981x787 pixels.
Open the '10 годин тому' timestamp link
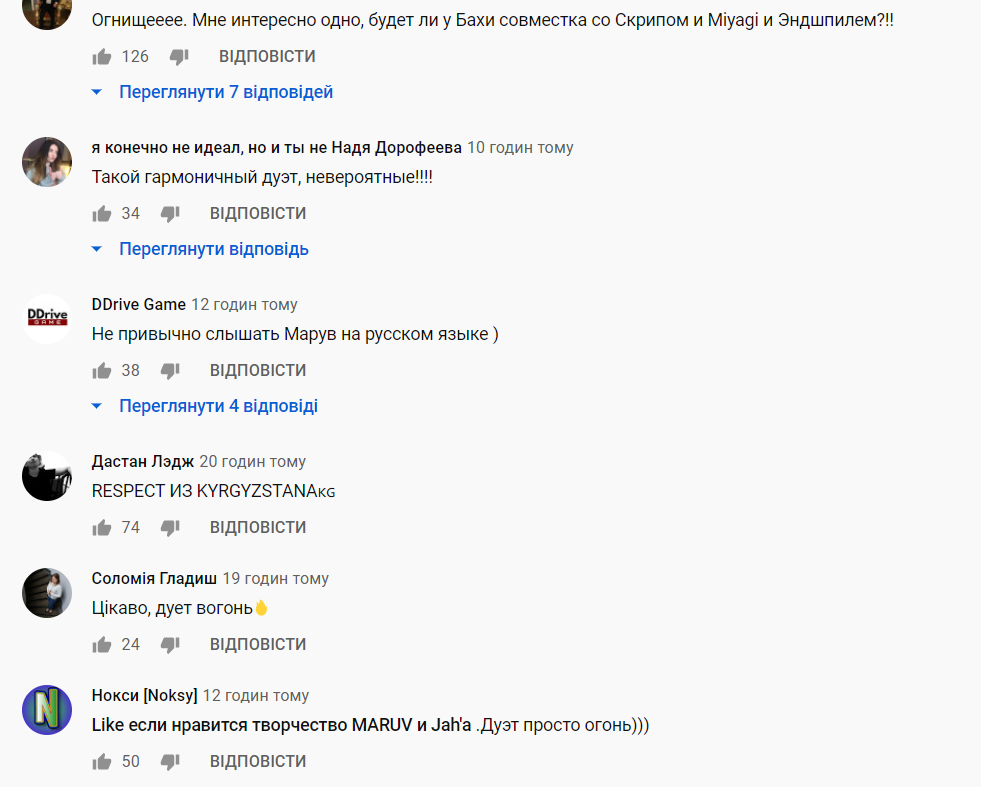point(520,147)
